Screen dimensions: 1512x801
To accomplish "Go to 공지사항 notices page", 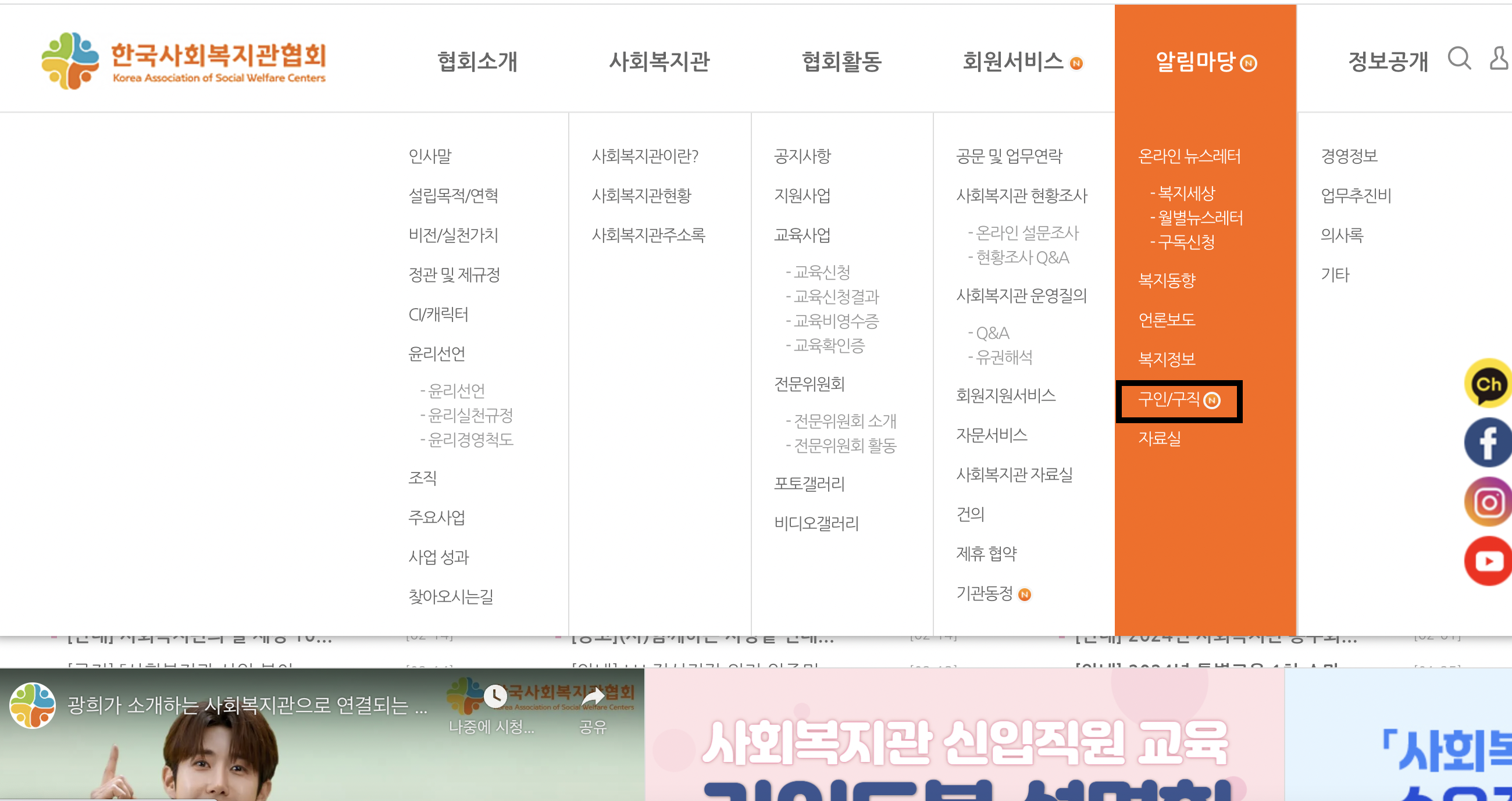I will tap(803, 156).
